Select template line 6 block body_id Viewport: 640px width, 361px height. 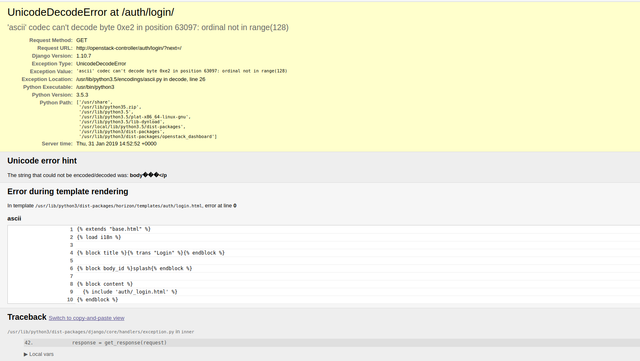click(134, 268)
